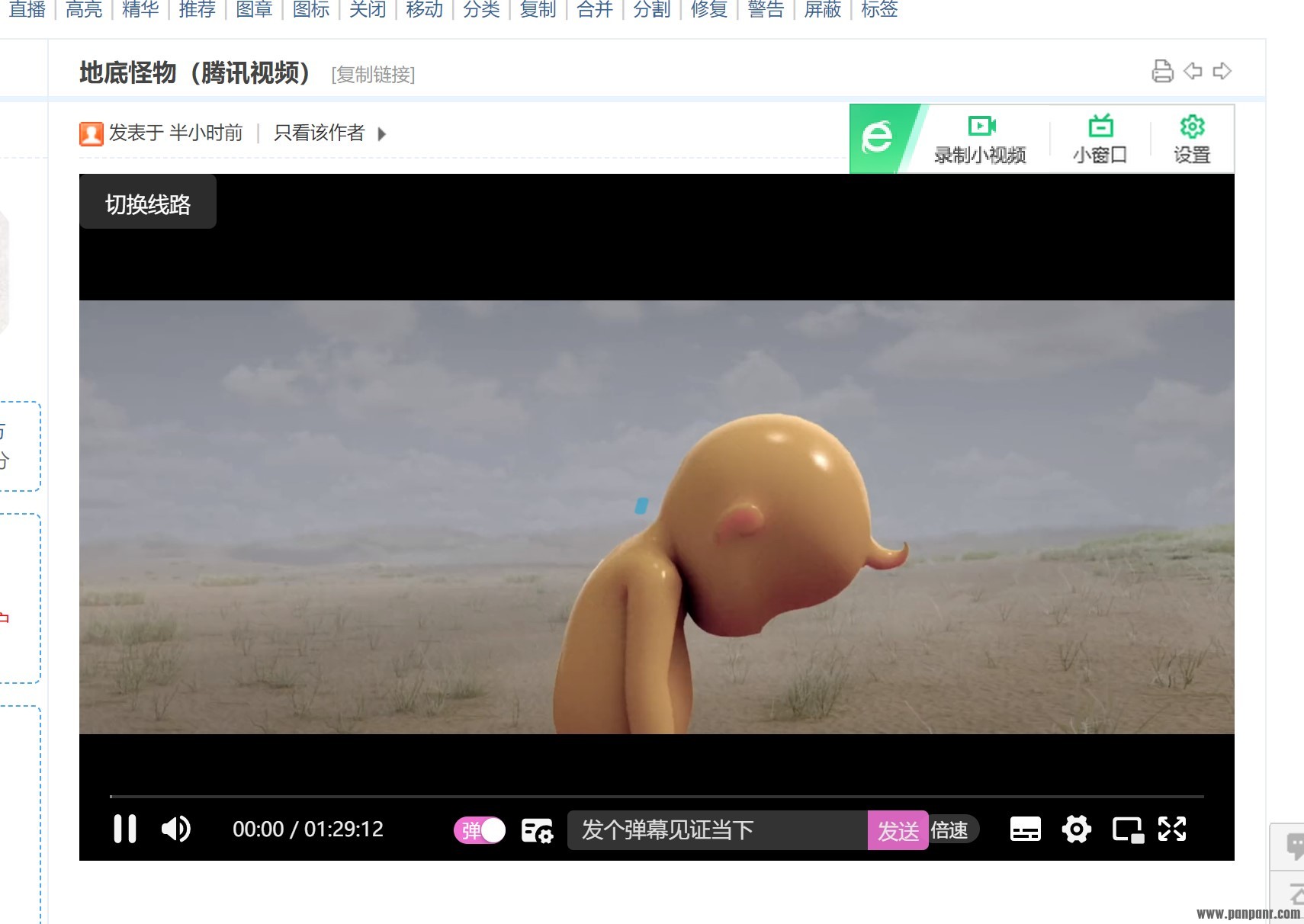Click 切换线路 to switch line
Image resolution: width=1304 pixels, height=924 pixels.
(x=148, y=204)
